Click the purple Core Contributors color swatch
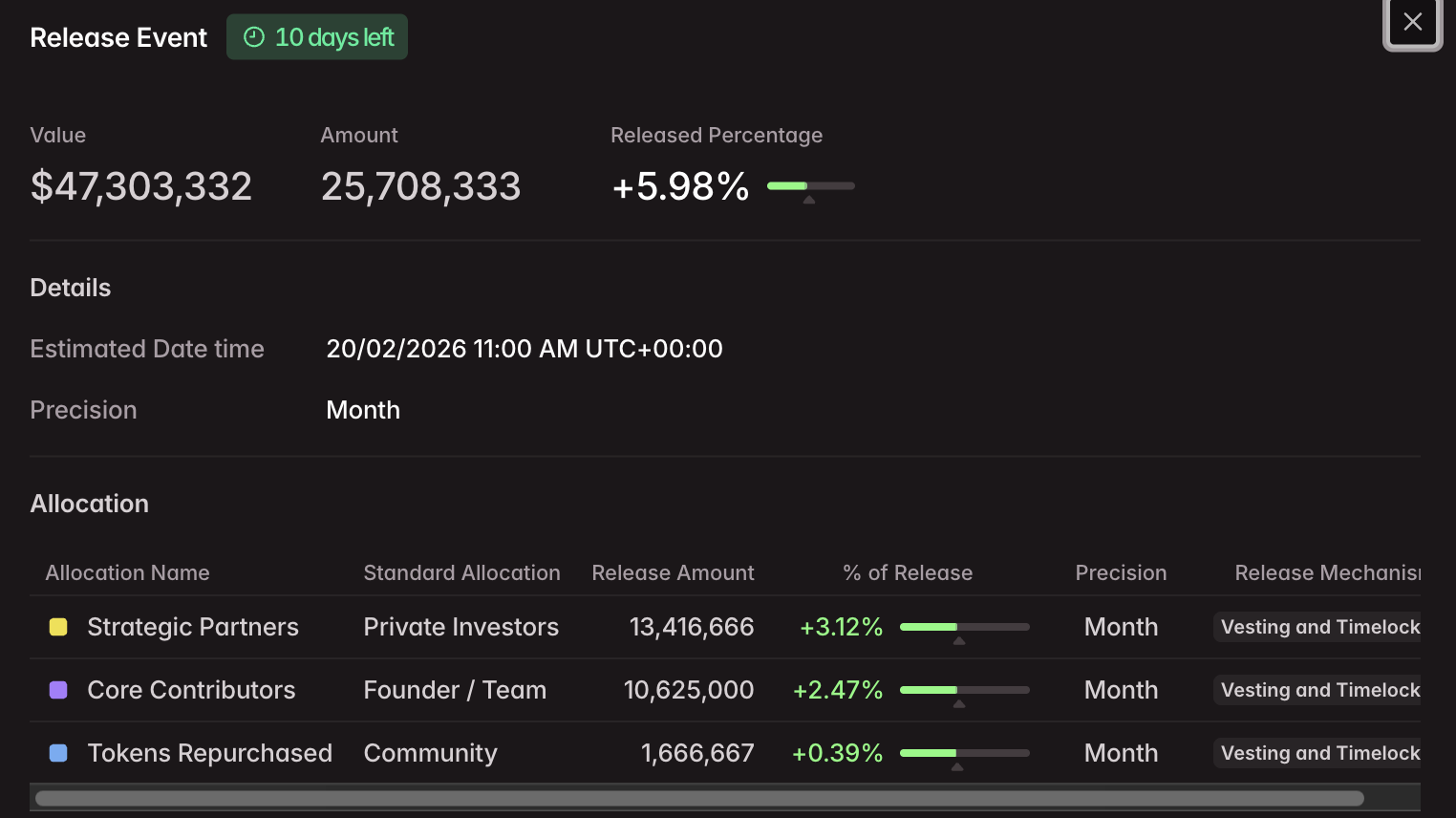Viewport: 1456px width, 818px height. coord(58,690)
